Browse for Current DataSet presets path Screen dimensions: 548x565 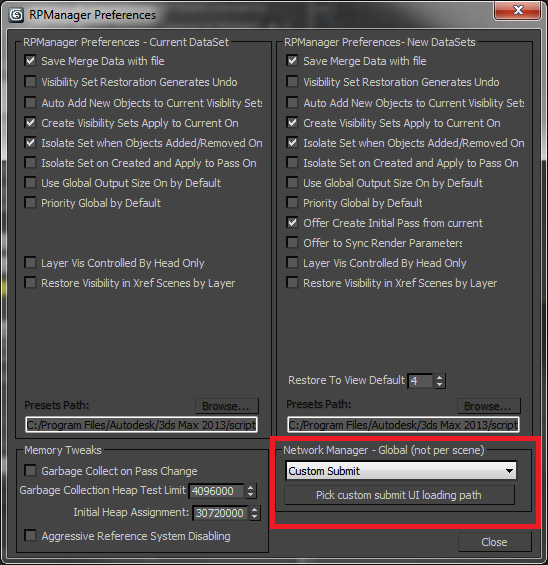(227, 406)
